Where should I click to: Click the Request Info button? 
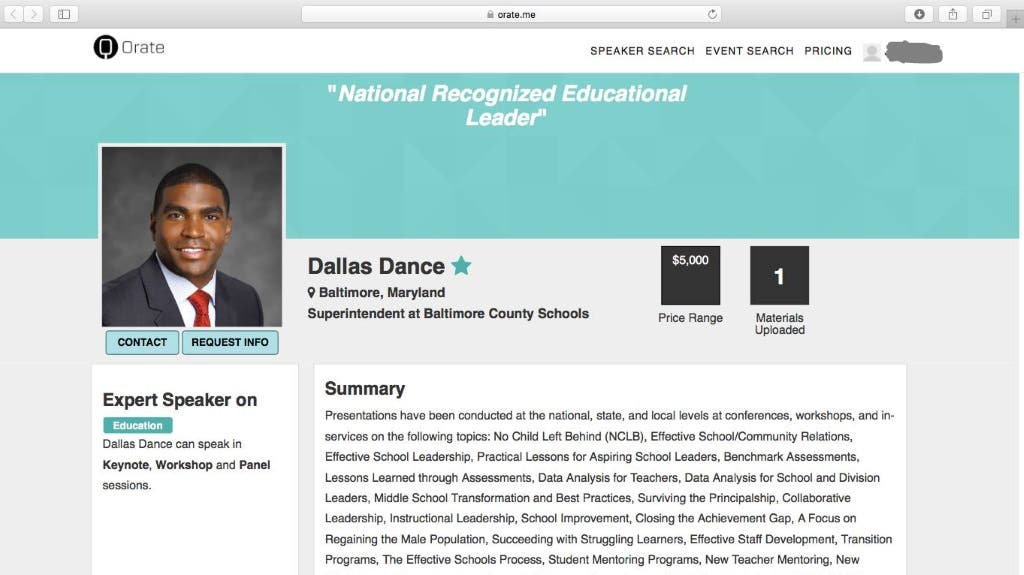click(x=230, y=342)
